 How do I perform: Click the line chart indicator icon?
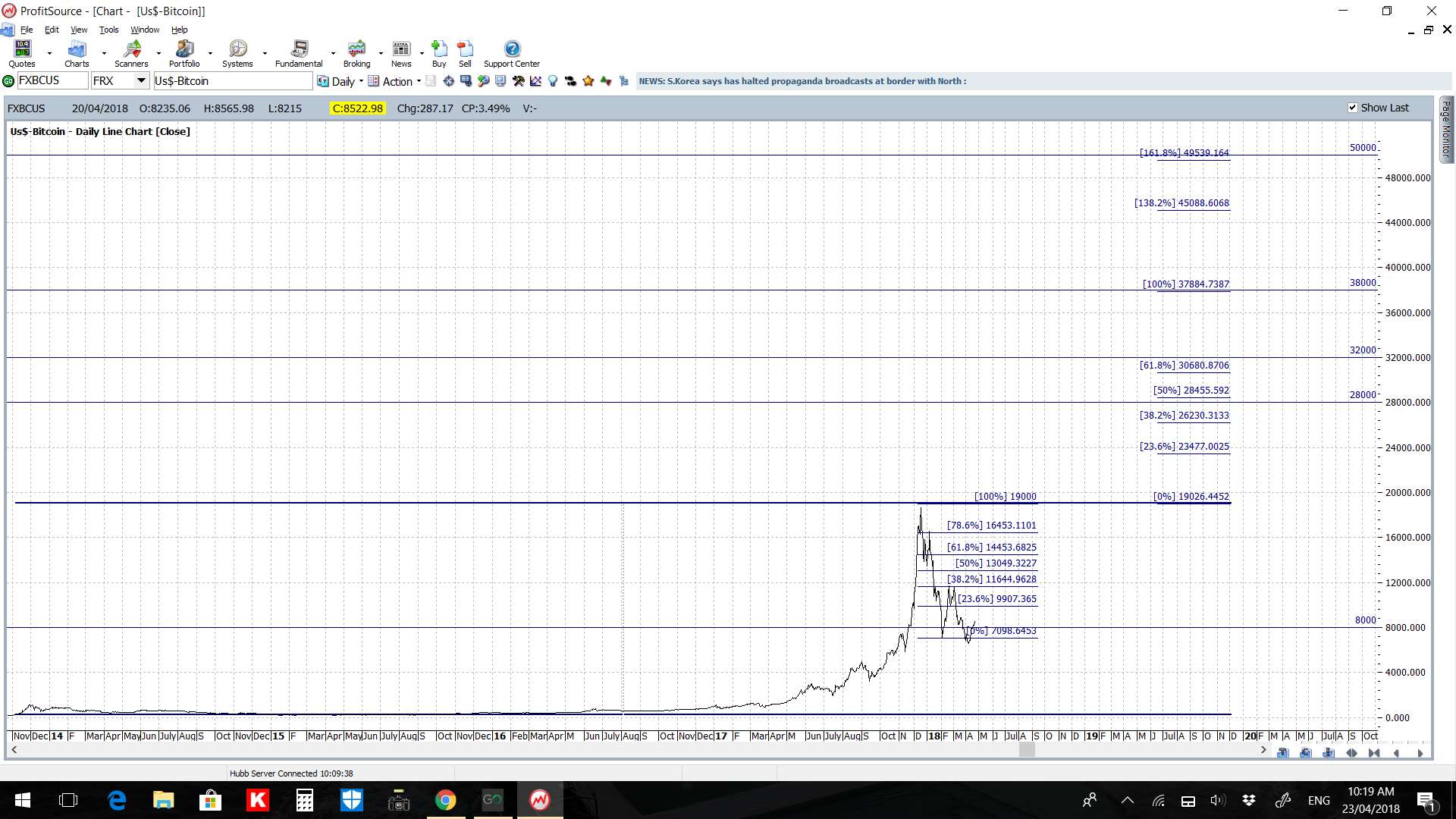pos(535,81)
